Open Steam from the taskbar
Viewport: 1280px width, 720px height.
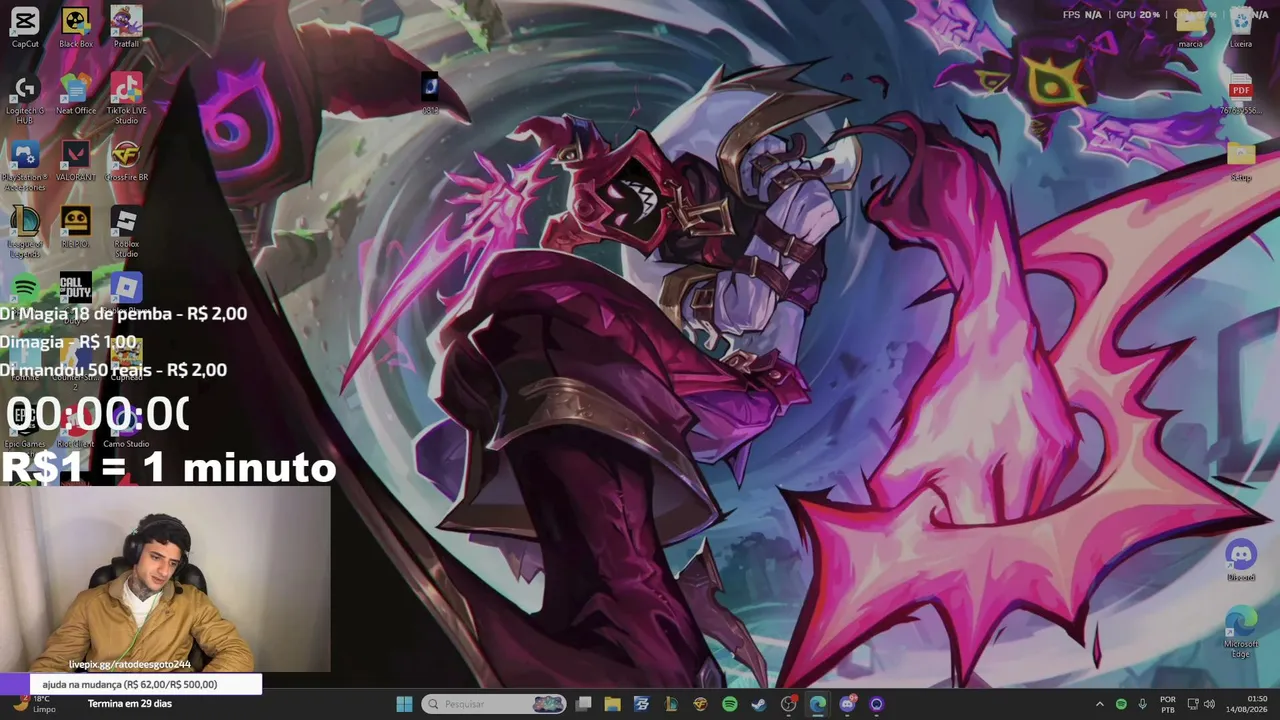759,704
